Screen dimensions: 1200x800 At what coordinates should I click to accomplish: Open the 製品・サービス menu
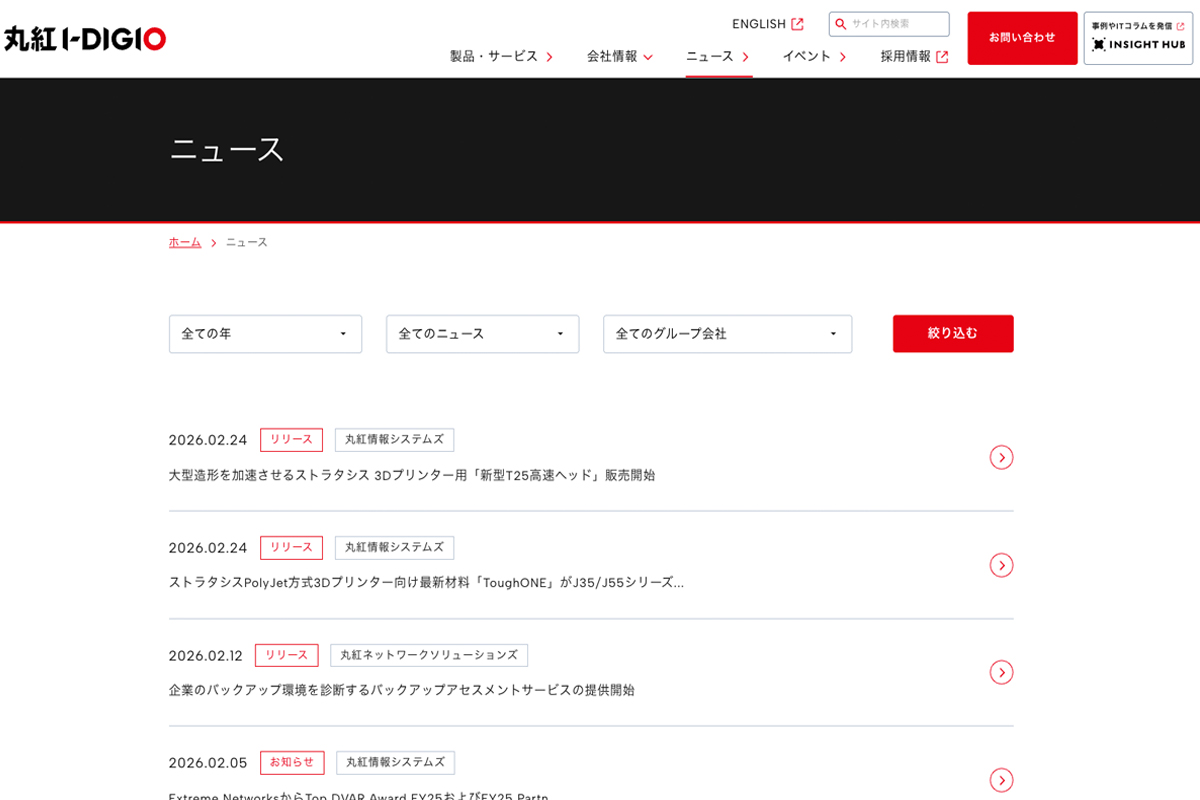[x=501, y=57]
